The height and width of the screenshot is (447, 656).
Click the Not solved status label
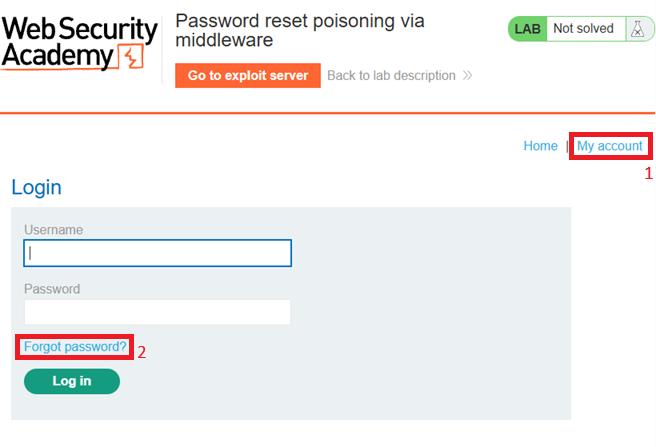click(x=583, y=28)
